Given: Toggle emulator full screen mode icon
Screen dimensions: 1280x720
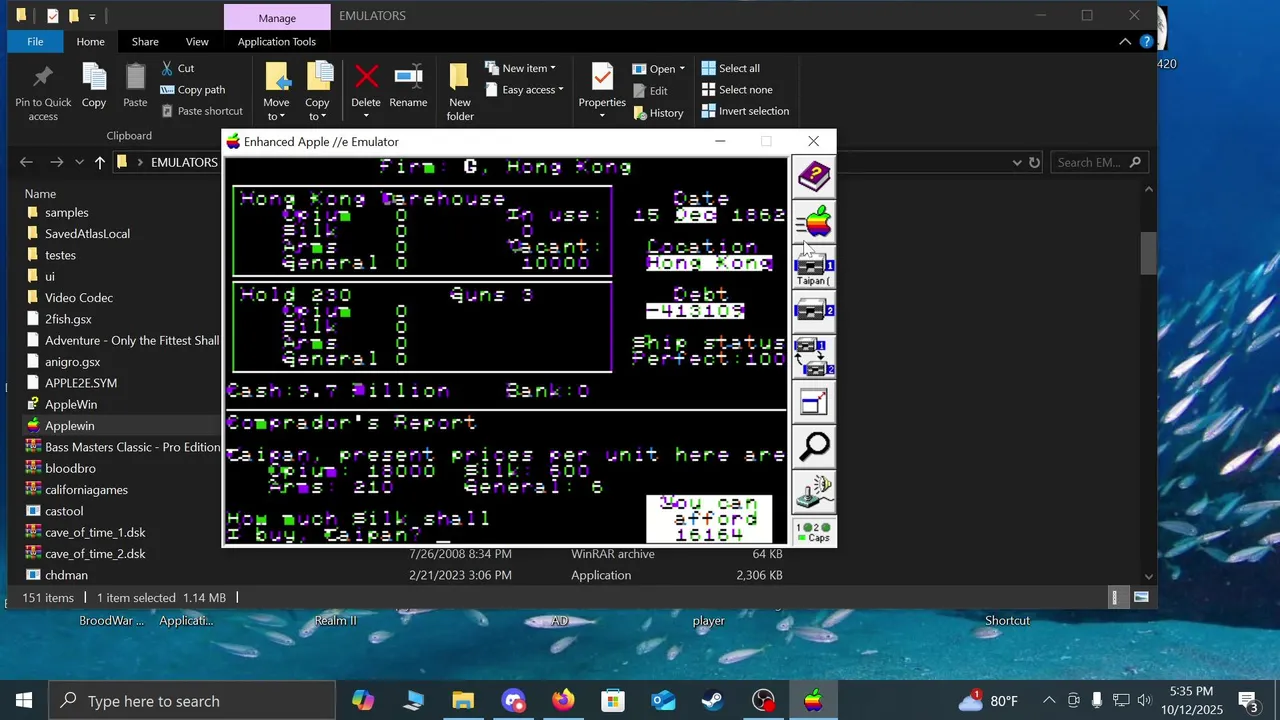Looking at the screenshot, I should 814,402.
